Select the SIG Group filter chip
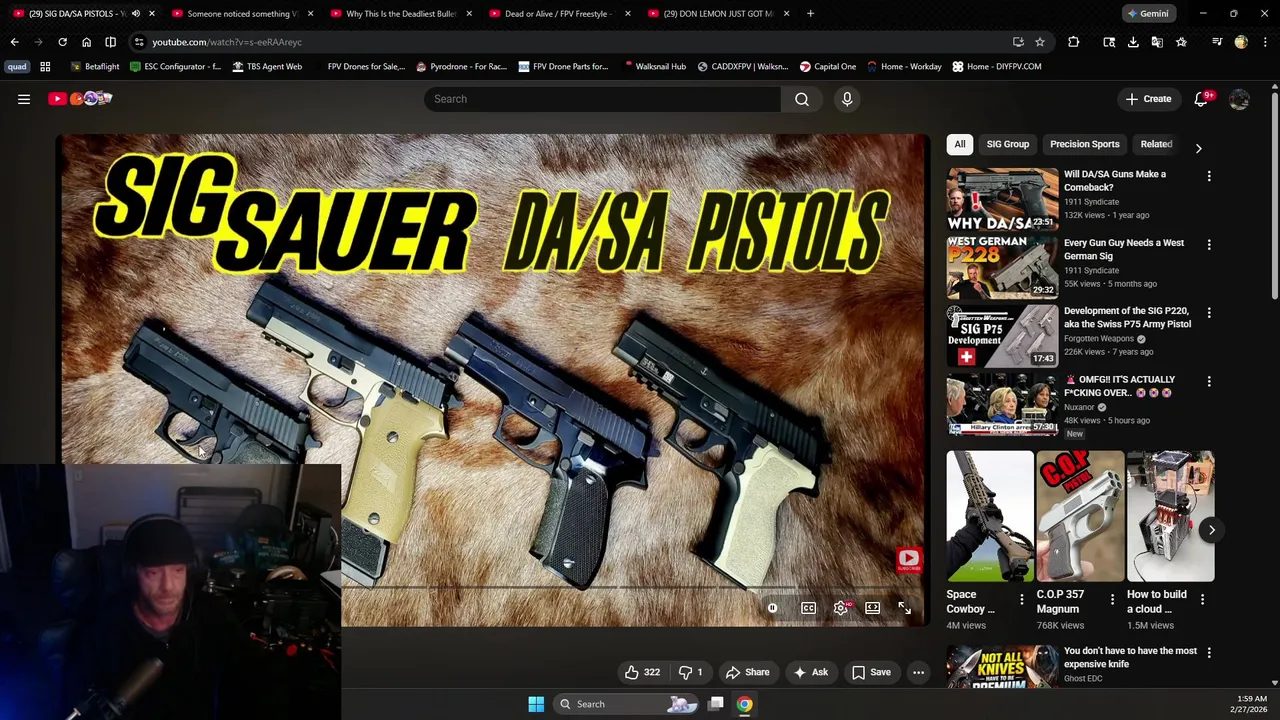Screen dimensions: 1280x720 [1008, 144]
